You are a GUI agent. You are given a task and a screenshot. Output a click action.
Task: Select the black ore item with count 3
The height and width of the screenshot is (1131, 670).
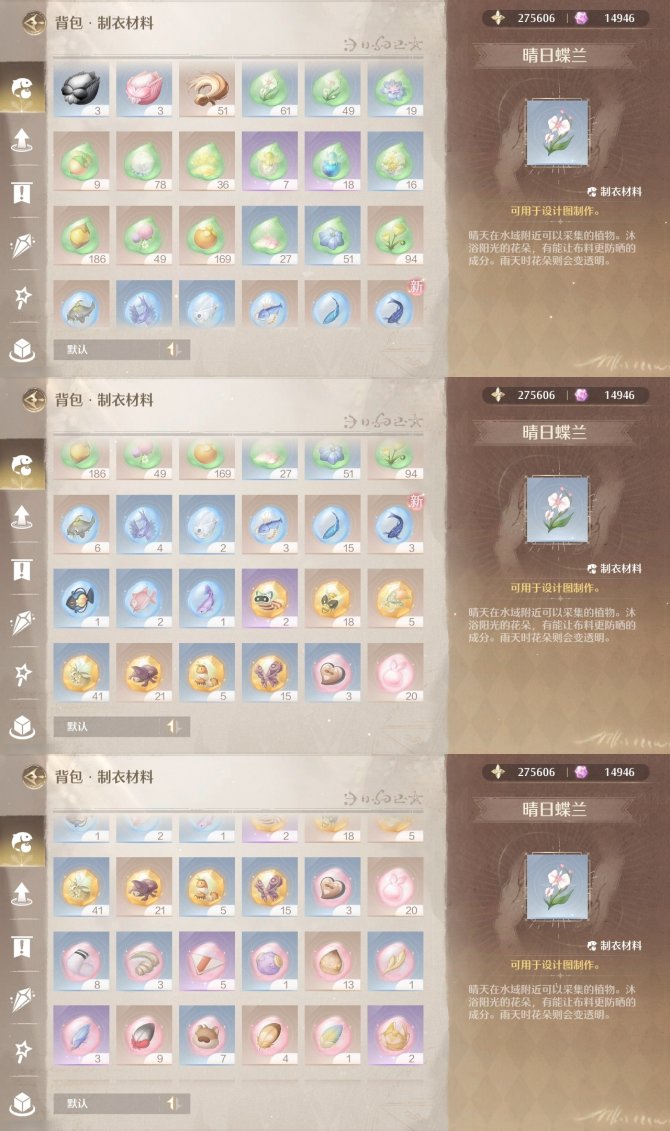click(x=81, y=89)
